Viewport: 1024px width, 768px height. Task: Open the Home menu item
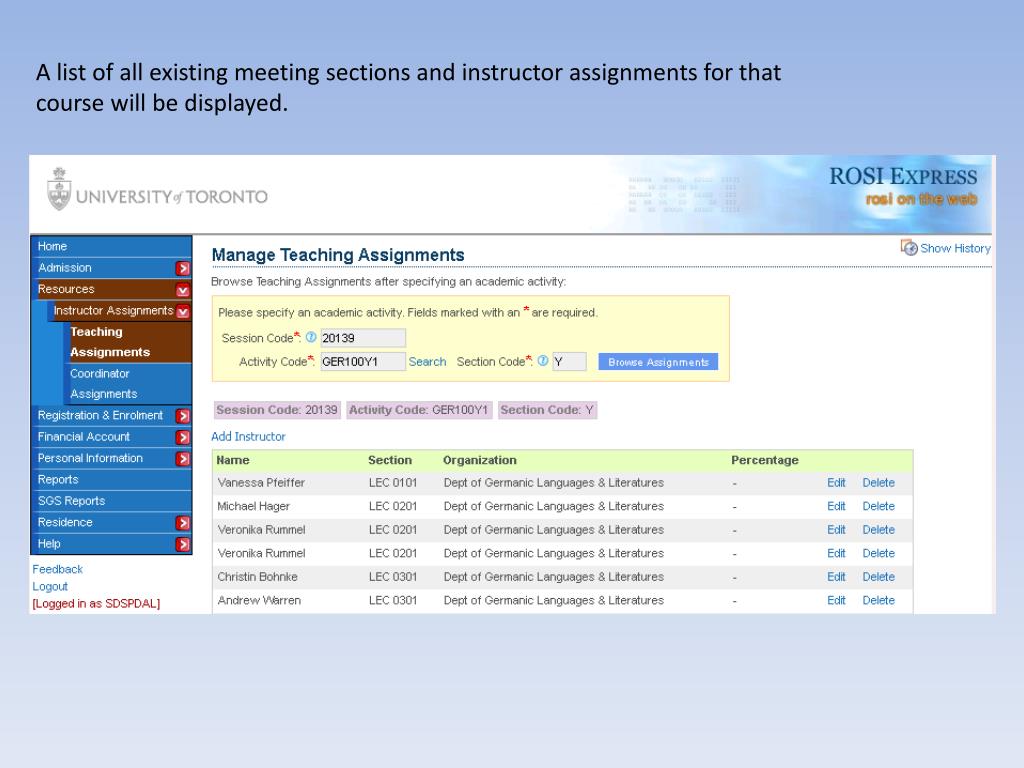[x=53, y=246]
